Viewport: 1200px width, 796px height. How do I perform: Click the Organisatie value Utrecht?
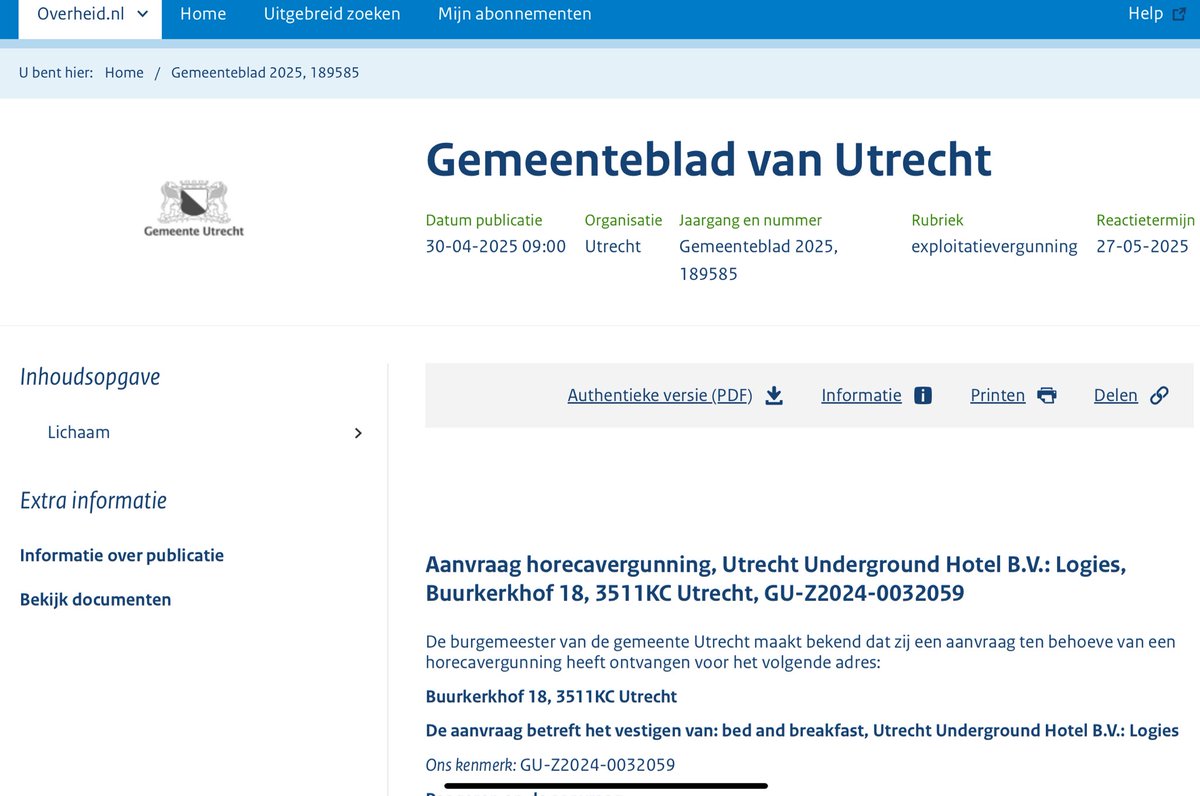point(613,246)
